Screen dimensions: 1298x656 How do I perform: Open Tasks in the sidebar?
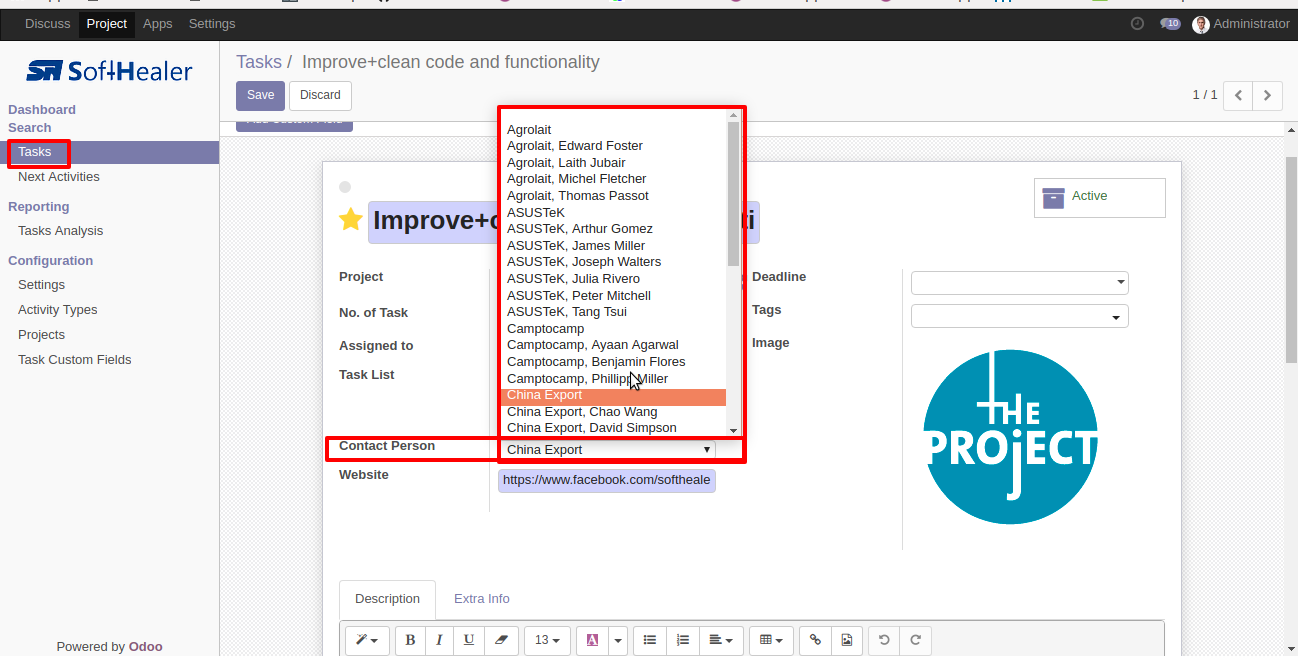coord(109,152)
